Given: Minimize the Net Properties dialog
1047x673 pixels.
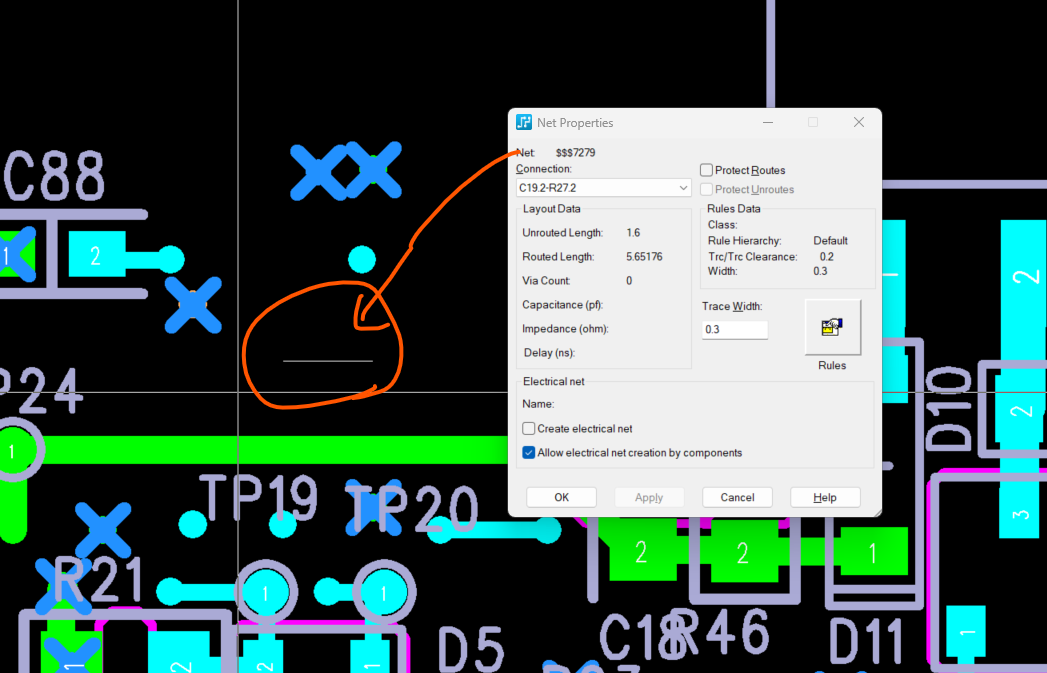Looking at the screenshot, I should click(x=768, y=122).
